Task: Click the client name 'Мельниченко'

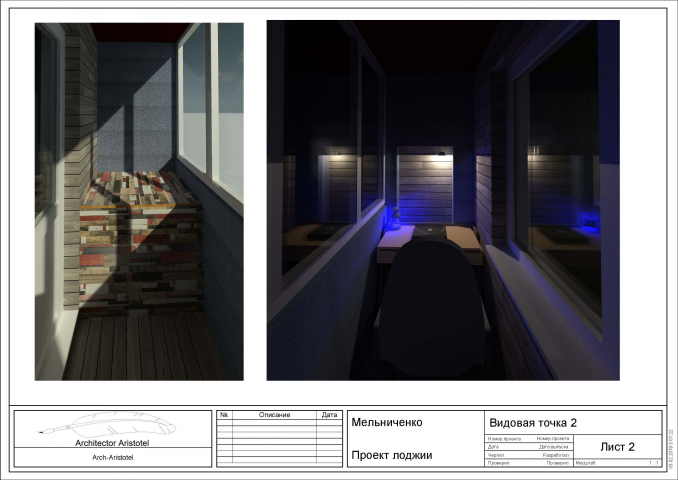Action: [x=387, y=422]
